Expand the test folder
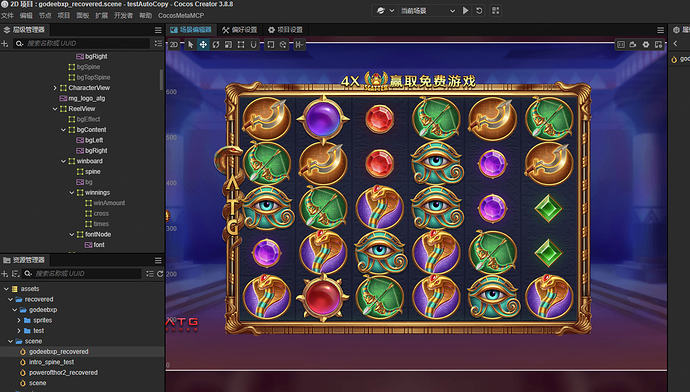The width and height of the screenshot is (690, 392). click(x=19, y=331)
